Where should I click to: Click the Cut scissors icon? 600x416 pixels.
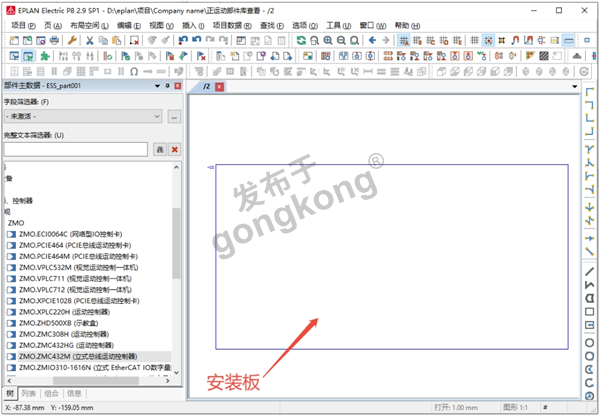90,40
